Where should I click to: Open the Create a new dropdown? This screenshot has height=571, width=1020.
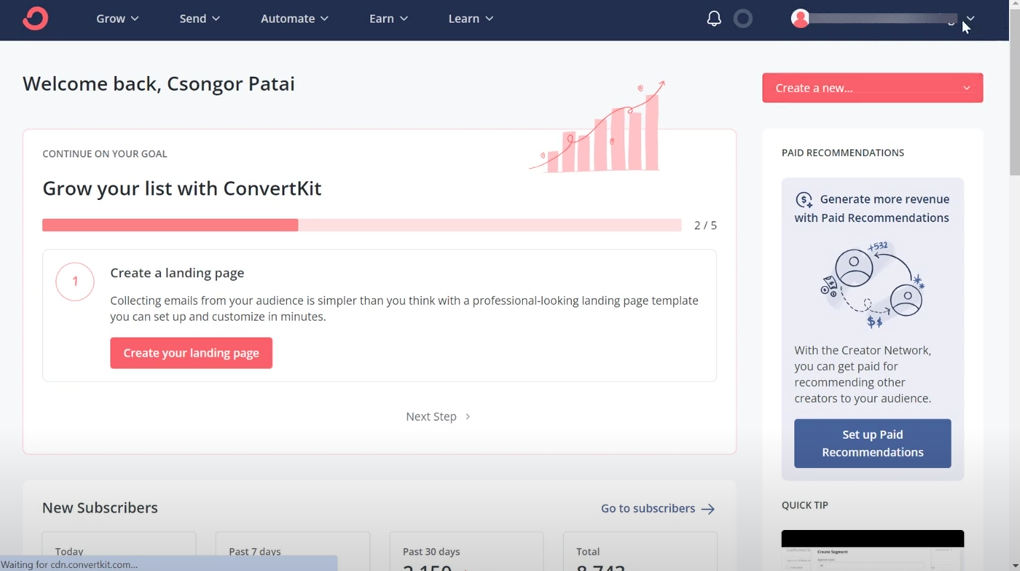(872, 88)
